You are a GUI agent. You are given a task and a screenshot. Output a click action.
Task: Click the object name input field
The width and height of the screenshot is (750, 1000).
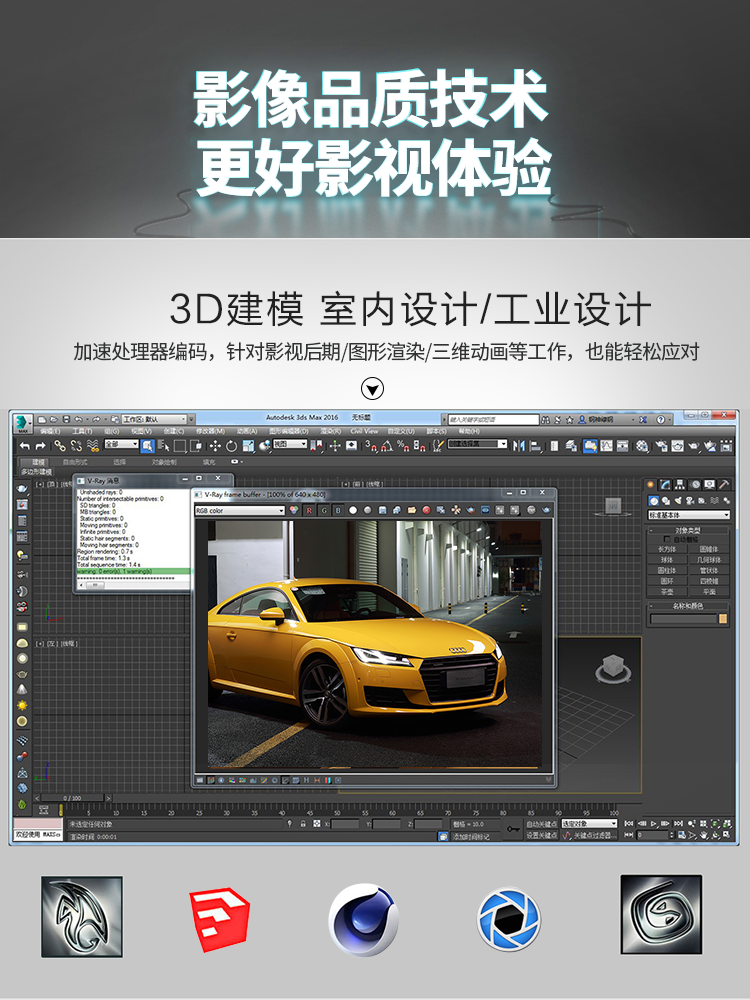(684, 619)
